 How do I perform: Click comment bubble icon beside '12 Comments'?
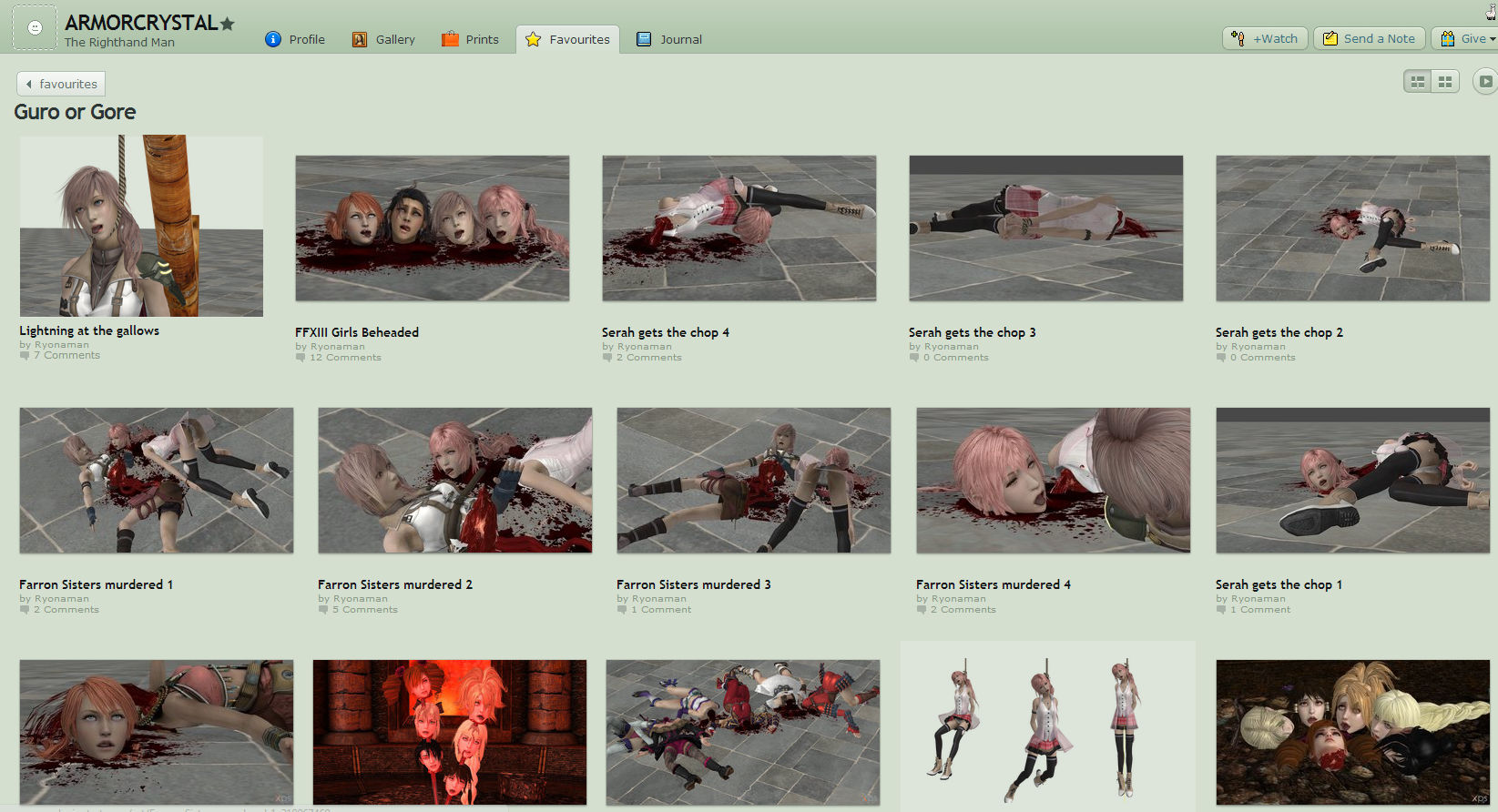(301, 358)
